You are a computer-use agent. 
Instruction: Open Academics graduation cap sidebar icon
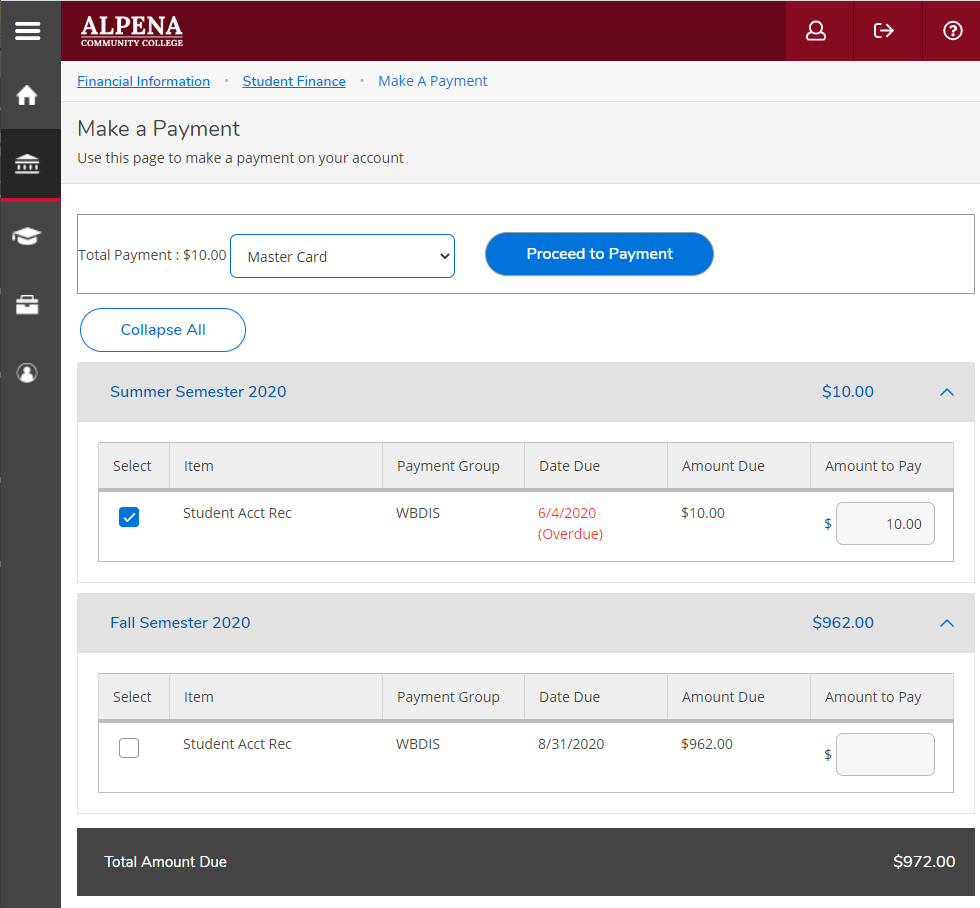pos(27,236)
